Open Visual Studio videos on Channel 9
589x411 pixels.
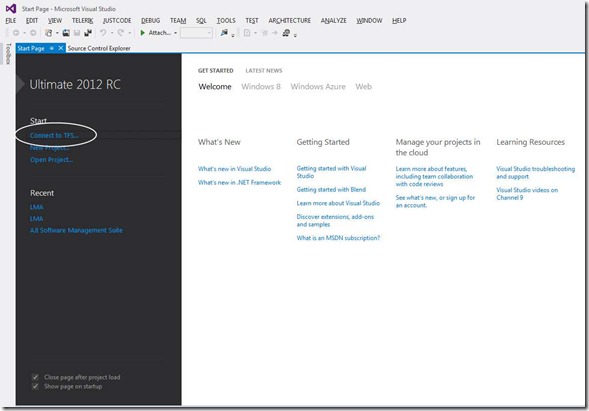pyautogui.click(x=527, y=194)
